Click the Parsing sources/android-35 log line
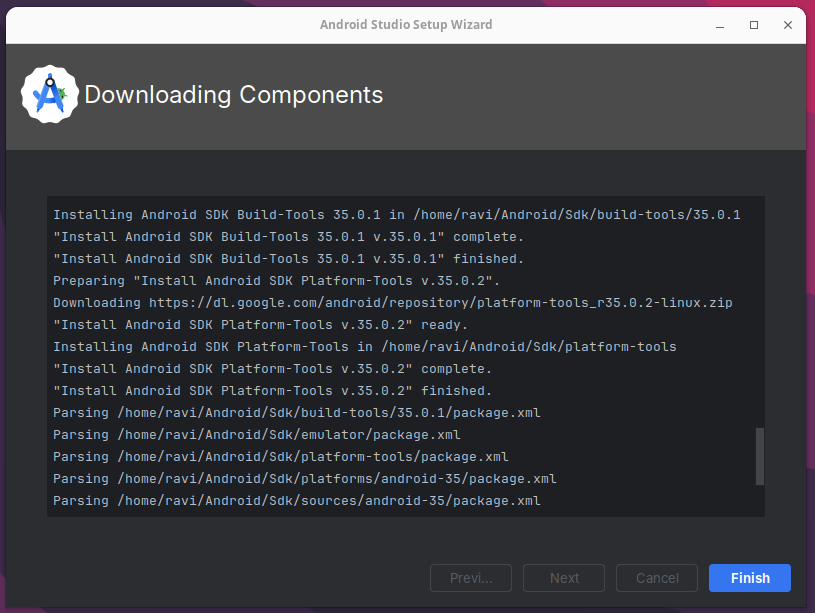 tap(296, 501)
